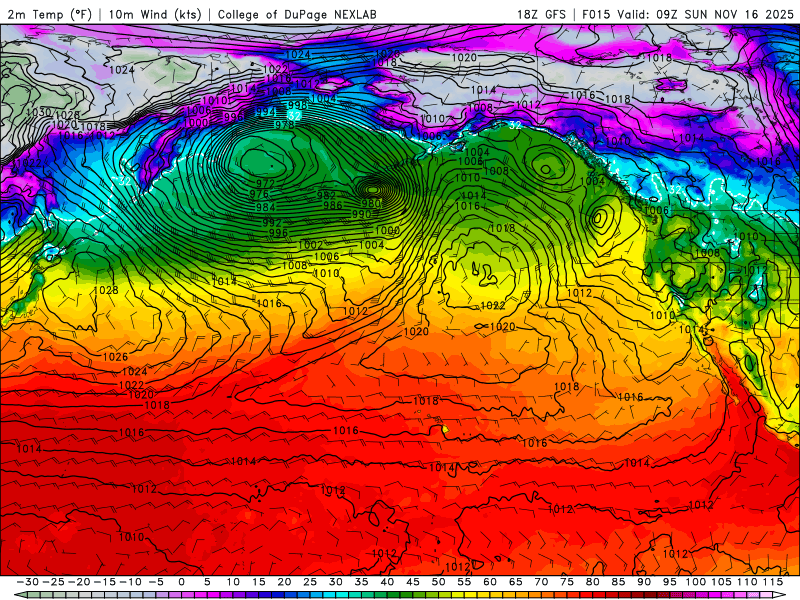Click 'College of DuPage NEXLAB' header text
The width and height of the screenshot is (800, 600).
297,14
